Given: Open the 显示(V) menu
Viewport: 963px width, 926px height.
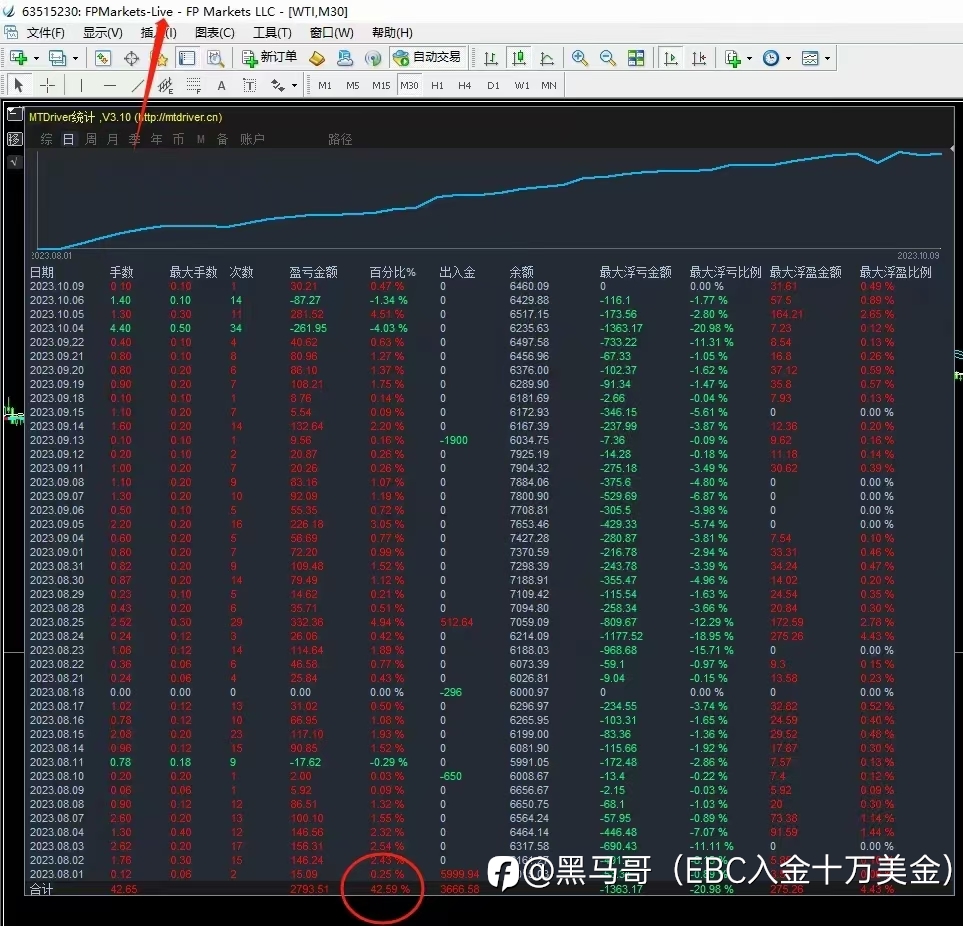Looking at the screenshot, I should (x=103, y=33).
